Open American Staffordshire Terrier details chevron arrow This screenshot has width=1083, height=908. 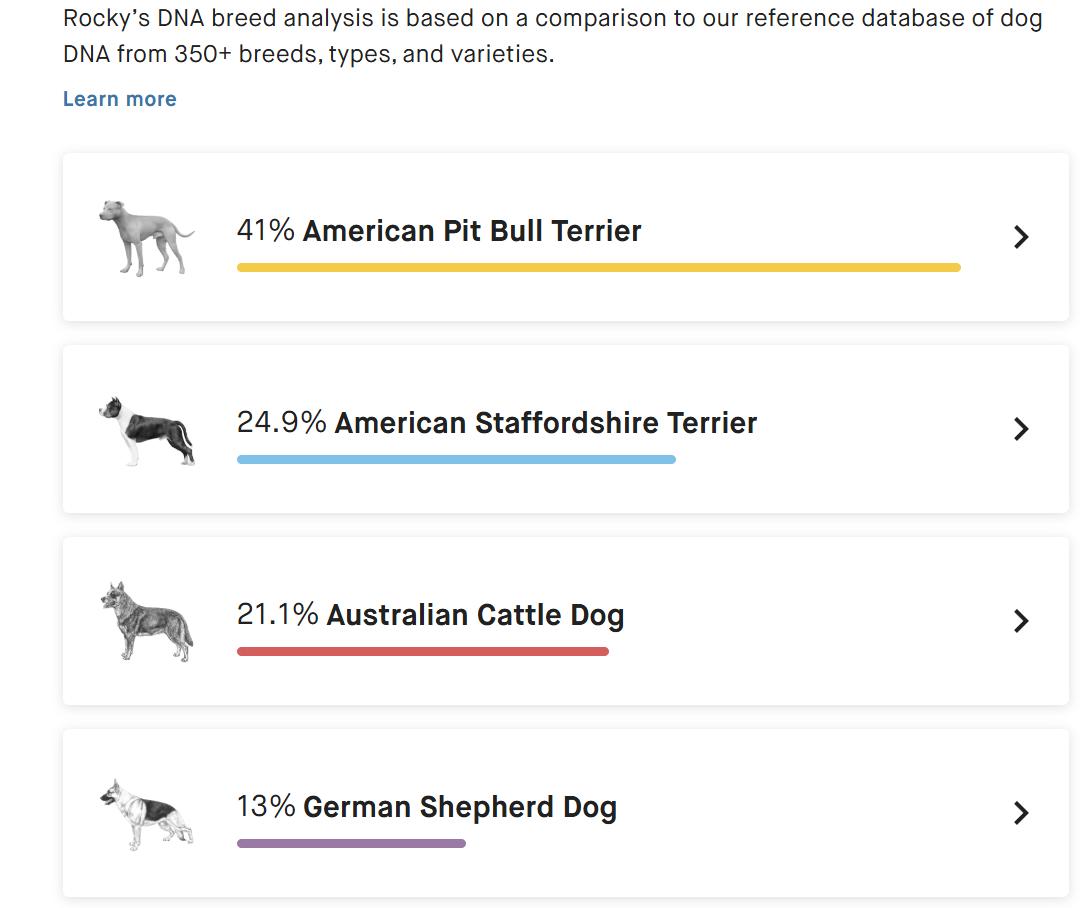tap(1021, 429)
